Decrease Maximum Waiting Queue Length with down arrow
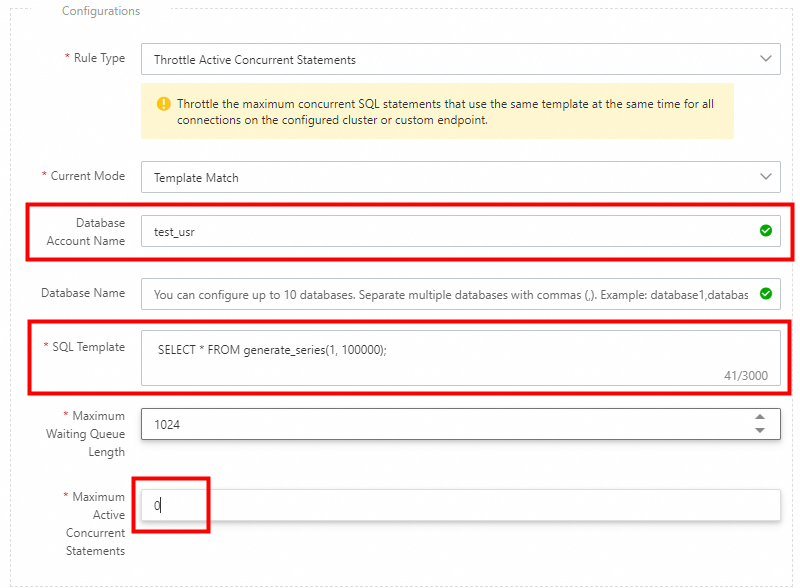The height and width of the screenshot is (588, 800). 760,431
